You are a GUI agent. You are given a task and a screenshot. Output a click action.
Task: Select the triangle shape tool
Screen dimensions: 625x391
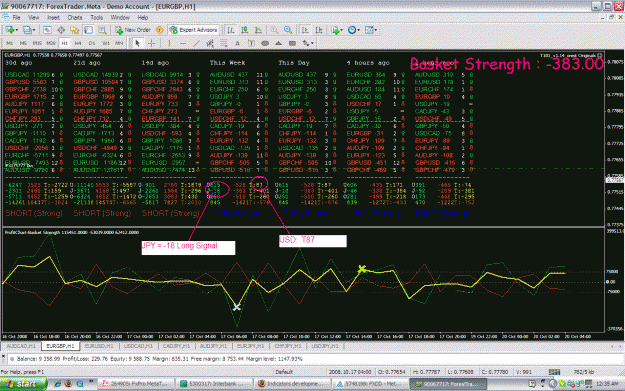279,43
